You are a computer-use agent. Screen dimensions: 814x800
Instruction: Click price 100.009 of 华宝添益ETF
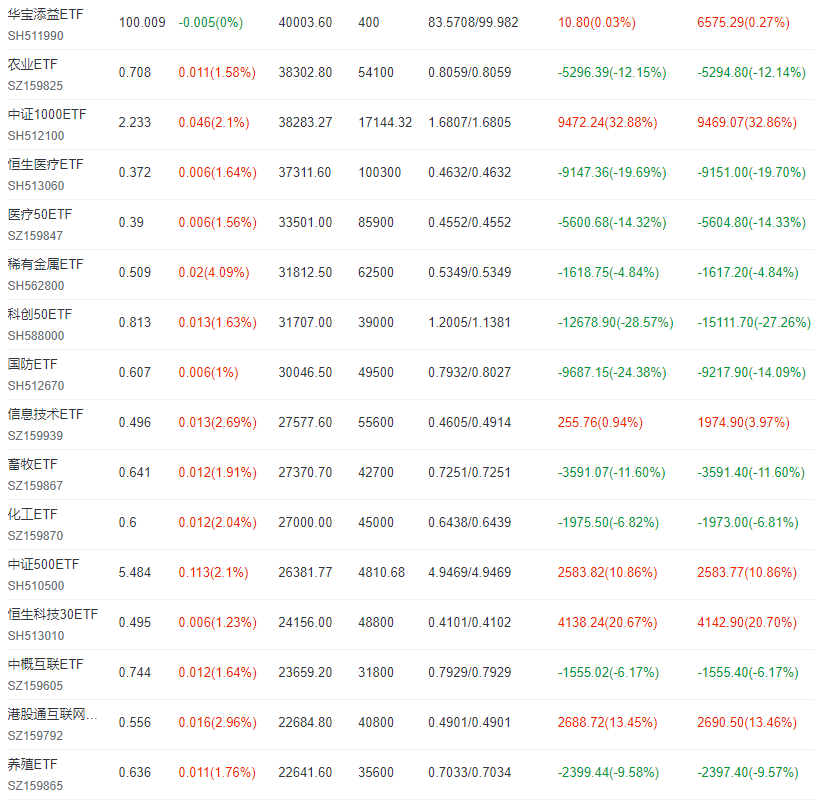[x=142, y=22]
